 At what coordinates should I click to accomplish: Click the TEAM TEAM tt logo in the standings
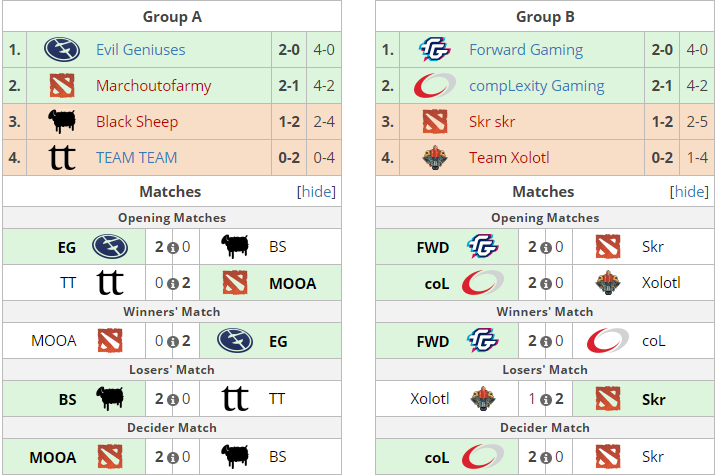click(x=62, y=158)
